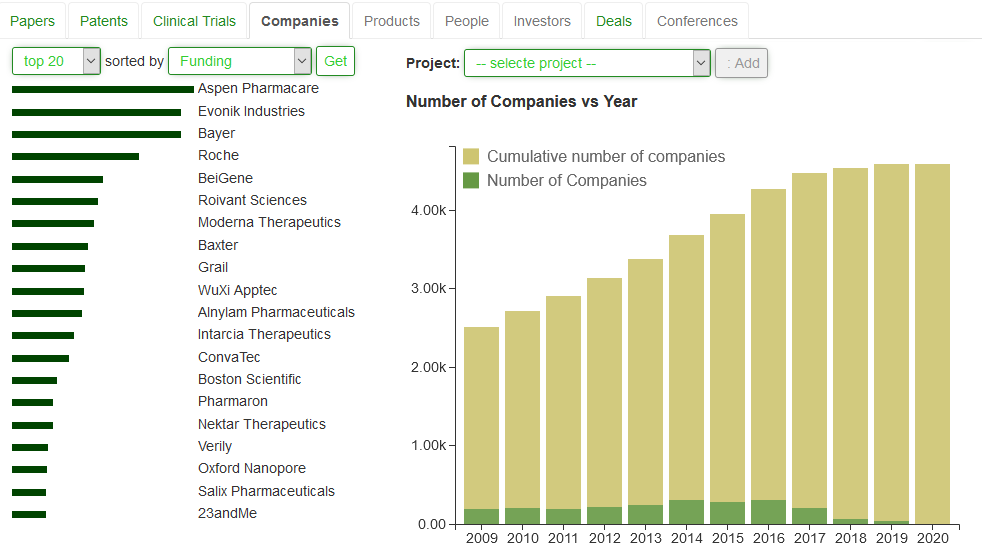Select Pharmaron company name

click(x=232, y=401)
